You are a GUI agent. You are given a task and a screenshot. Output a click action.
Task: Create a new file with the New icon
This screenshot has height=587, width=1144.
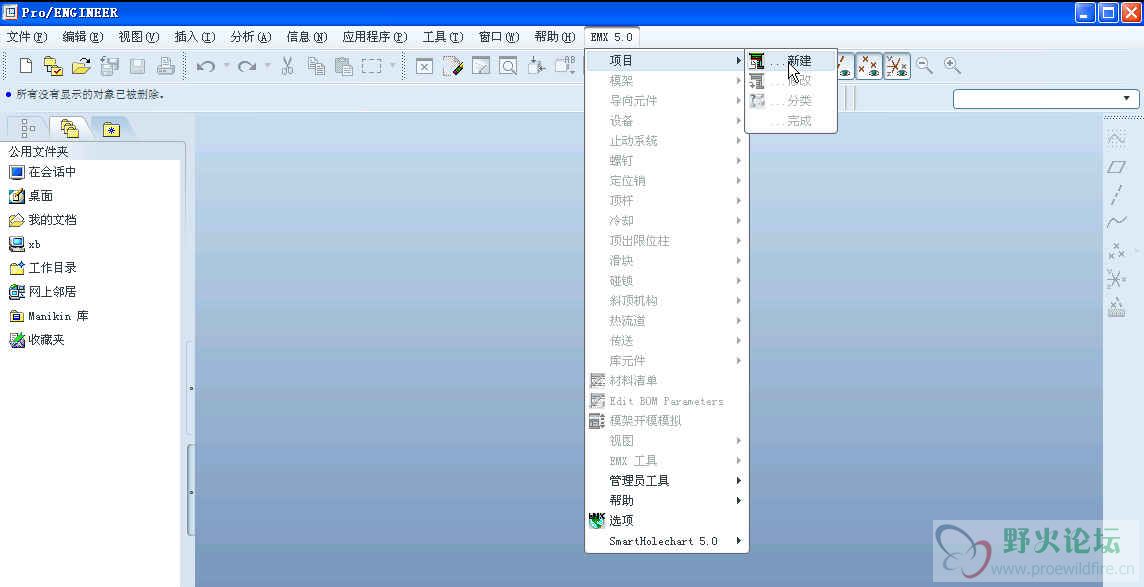click(26, 66)
